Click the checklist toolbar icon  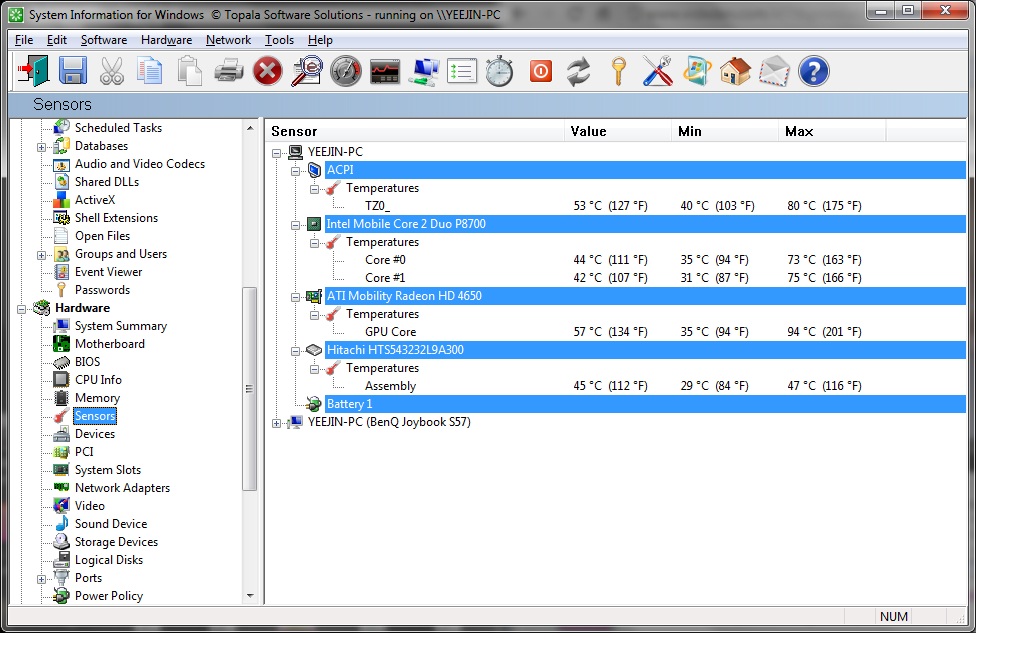(x=462, y=72)
